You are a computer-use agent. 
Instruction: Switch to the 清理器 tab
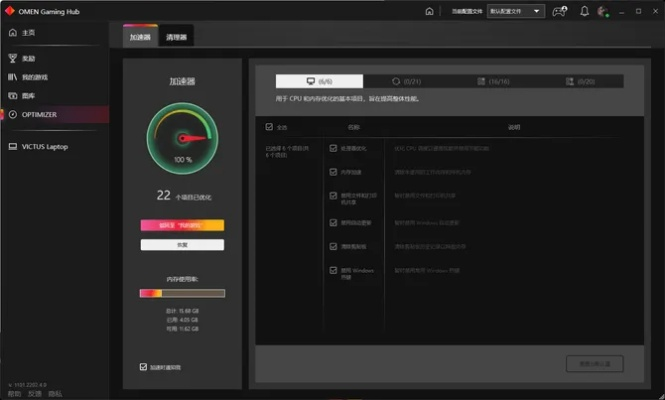(177, 37)
